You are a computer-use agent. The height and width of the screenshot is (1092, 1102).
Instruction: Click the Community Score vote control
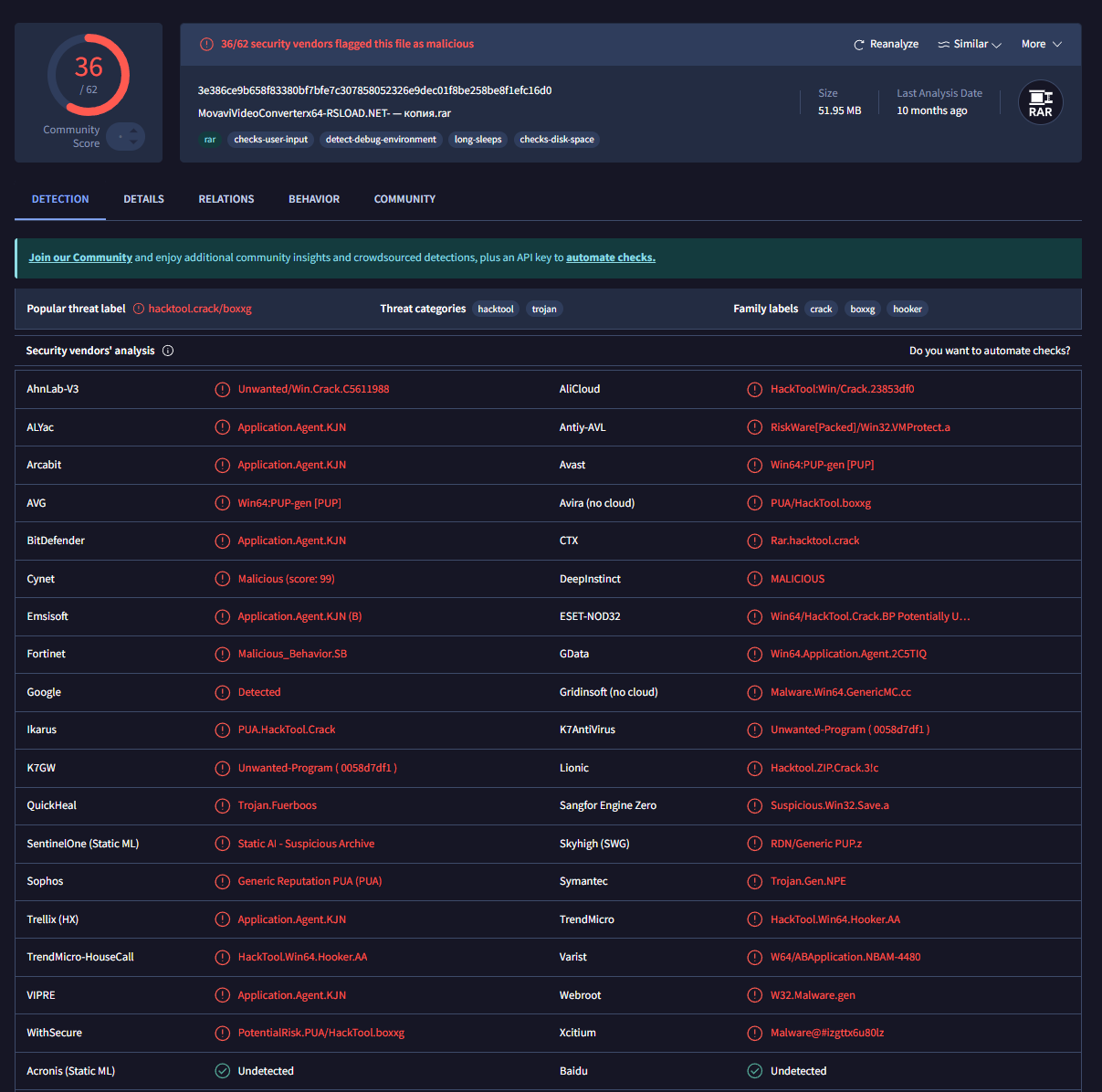point(126,137)
